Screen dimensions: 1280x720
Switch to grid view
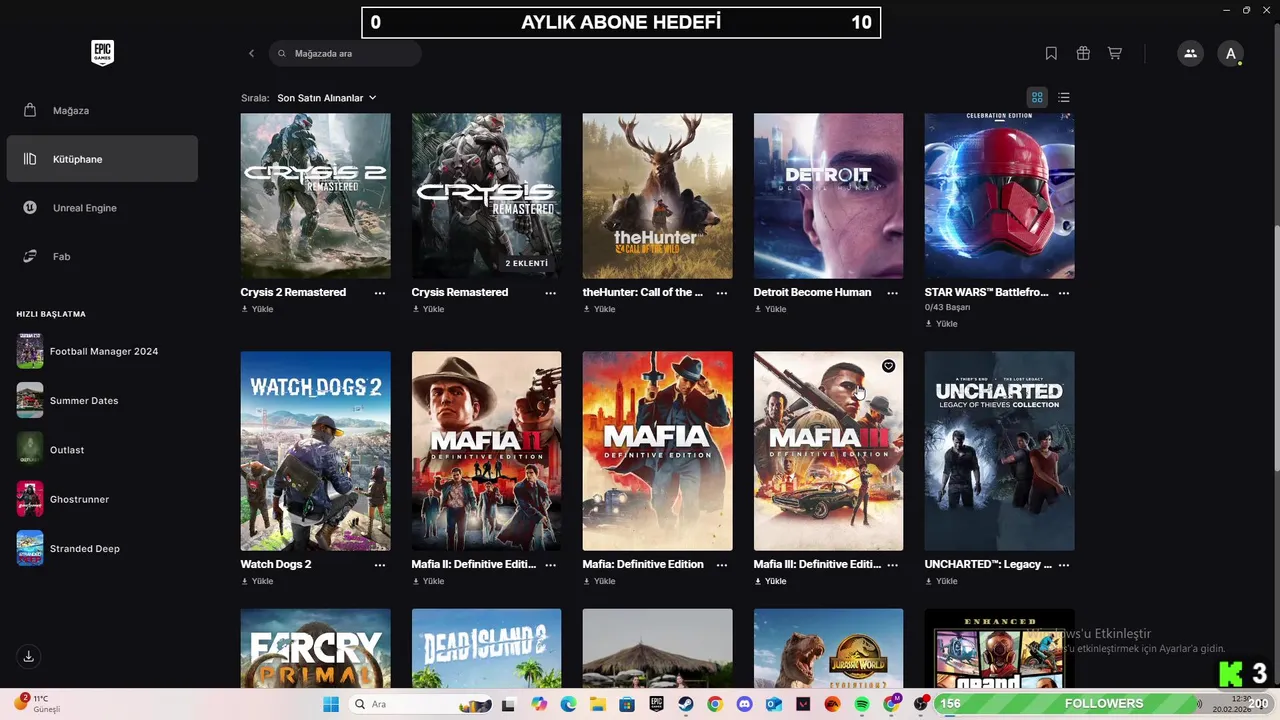click(x=1037, y=97)
